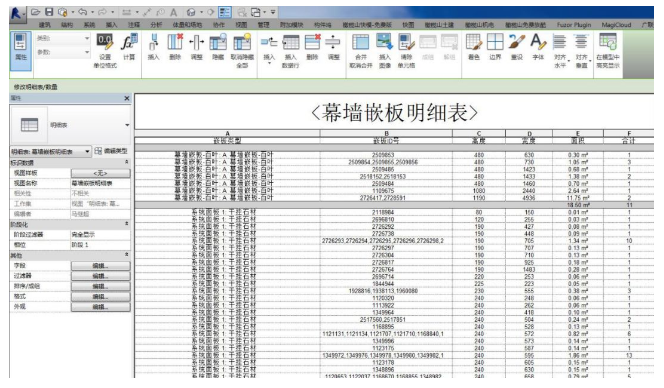
Task: Click column header A above 嵌板类型
Action: coord(227,133)
